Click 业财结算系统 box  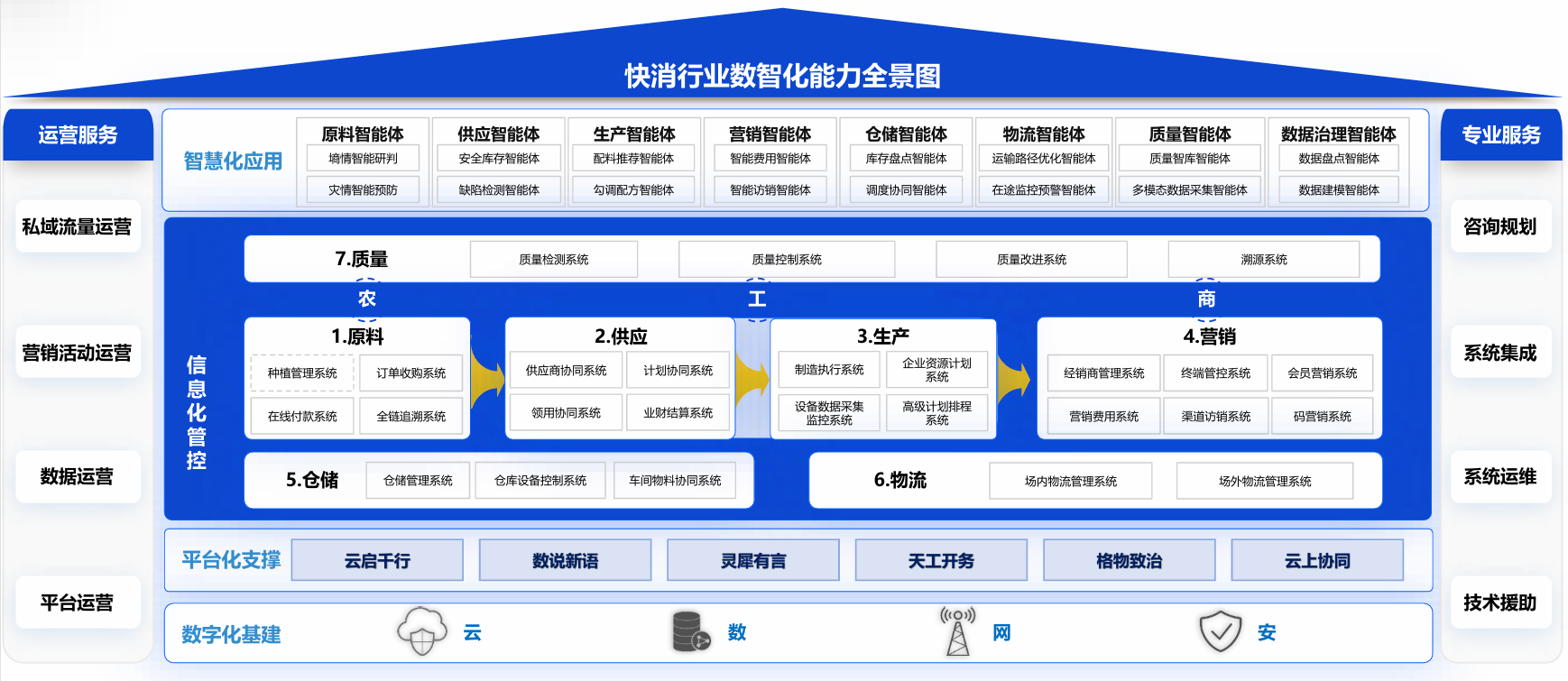click(x=678, y=412)
